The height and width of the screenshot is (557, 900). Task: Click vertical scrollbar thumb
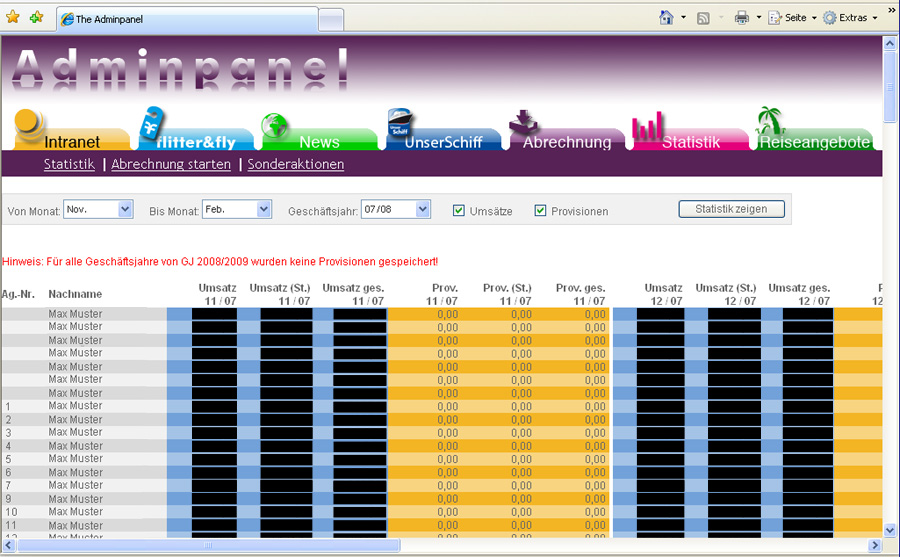click(x=890, y=87)
